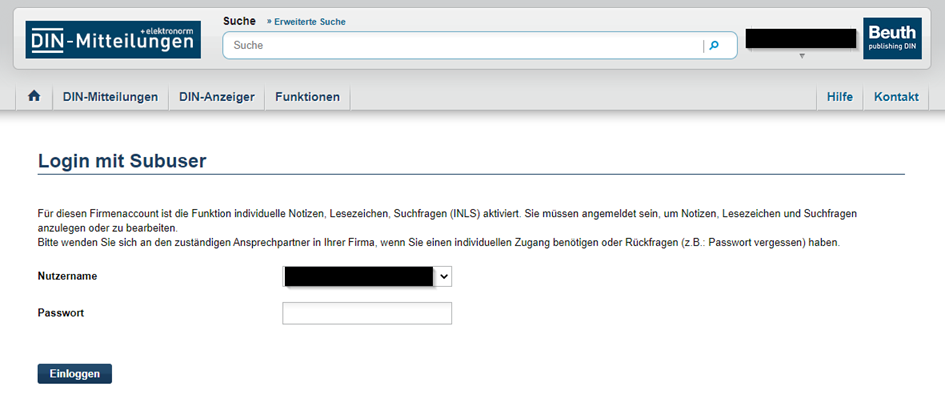The height and width of the screenshot is (411, 945).
Task: Click the DIN-Mitteilungen elektronorm logo
Action: (113, 39)
